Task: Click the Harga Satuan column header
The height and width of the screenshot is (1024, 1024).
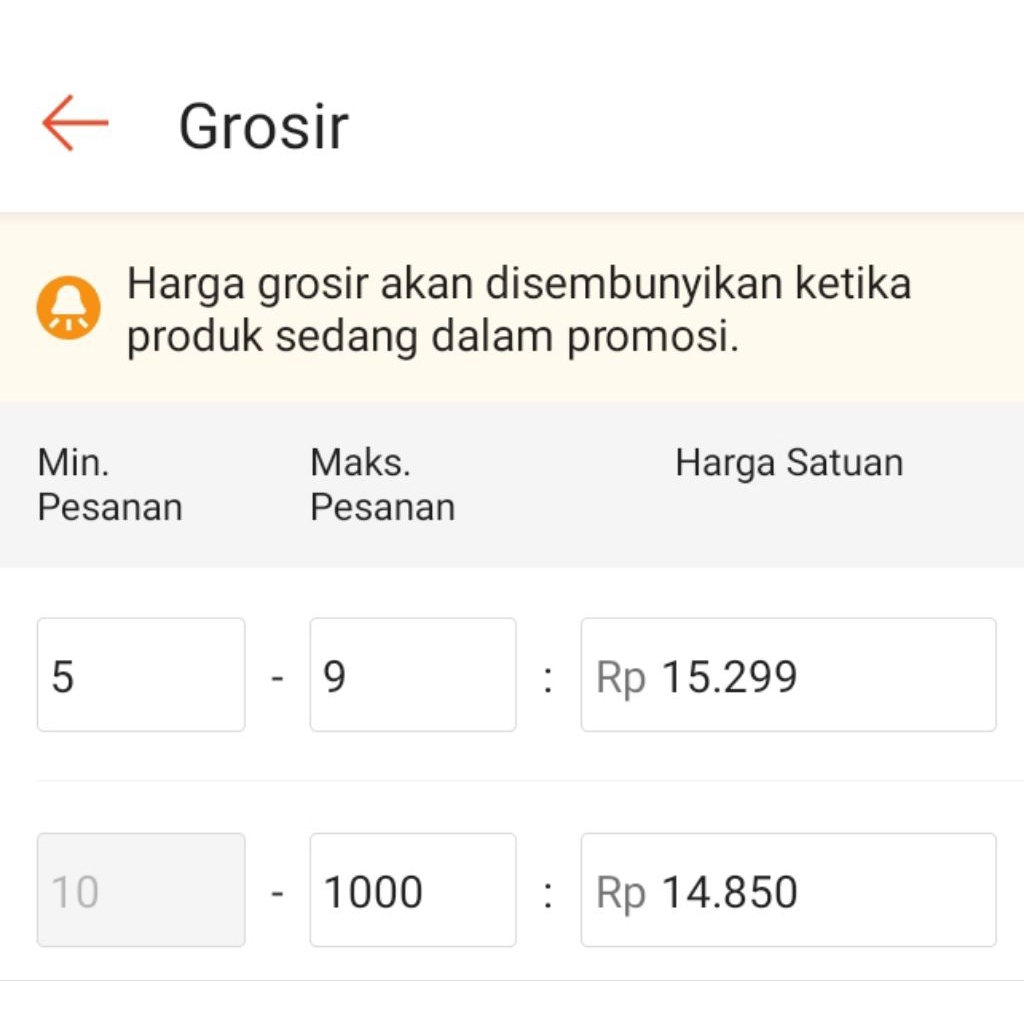Action: (789, 463)
